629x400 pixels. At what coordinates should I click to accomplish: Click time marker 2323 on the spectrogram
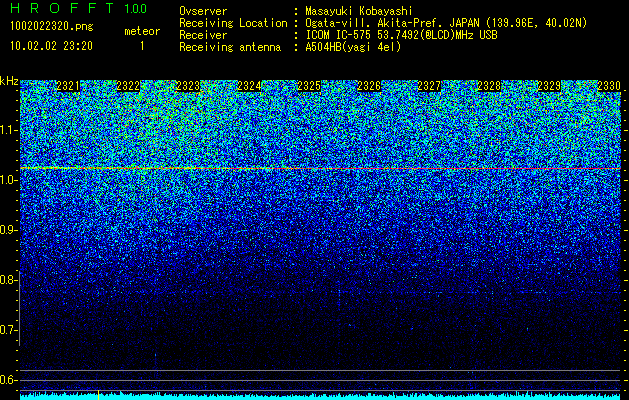[x=188, y=86]
